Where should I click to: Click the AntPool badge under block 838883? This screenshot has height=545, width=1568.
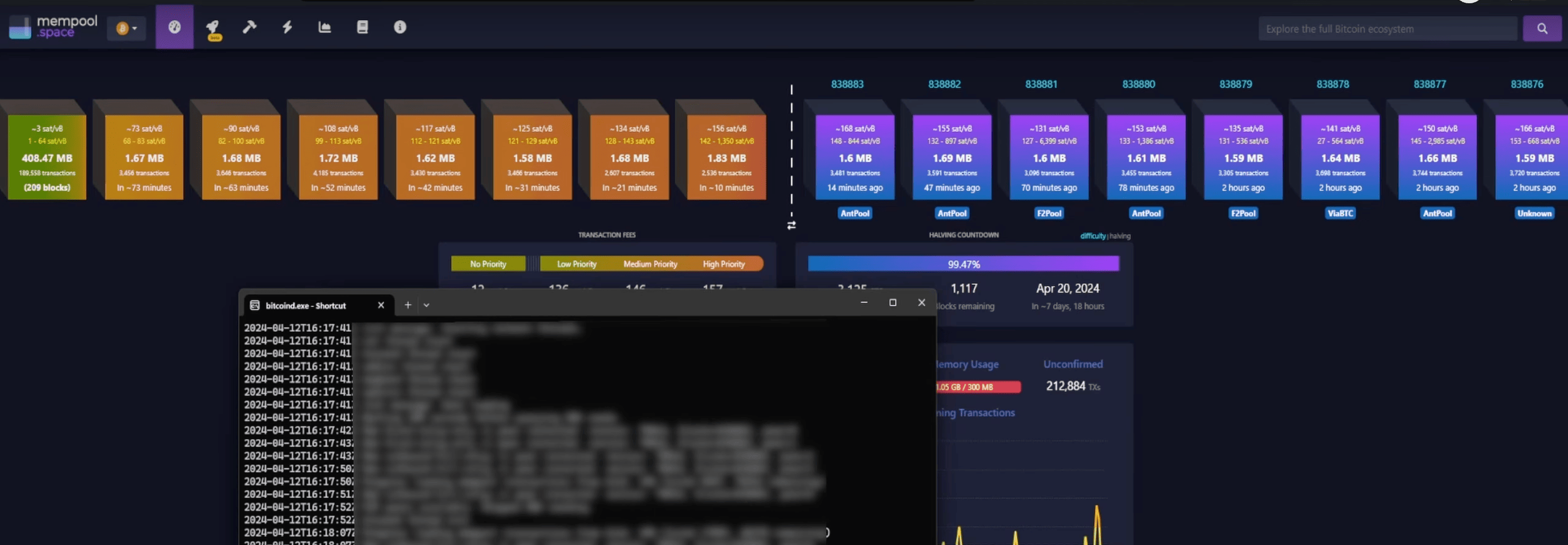click(x=855, y=213)
